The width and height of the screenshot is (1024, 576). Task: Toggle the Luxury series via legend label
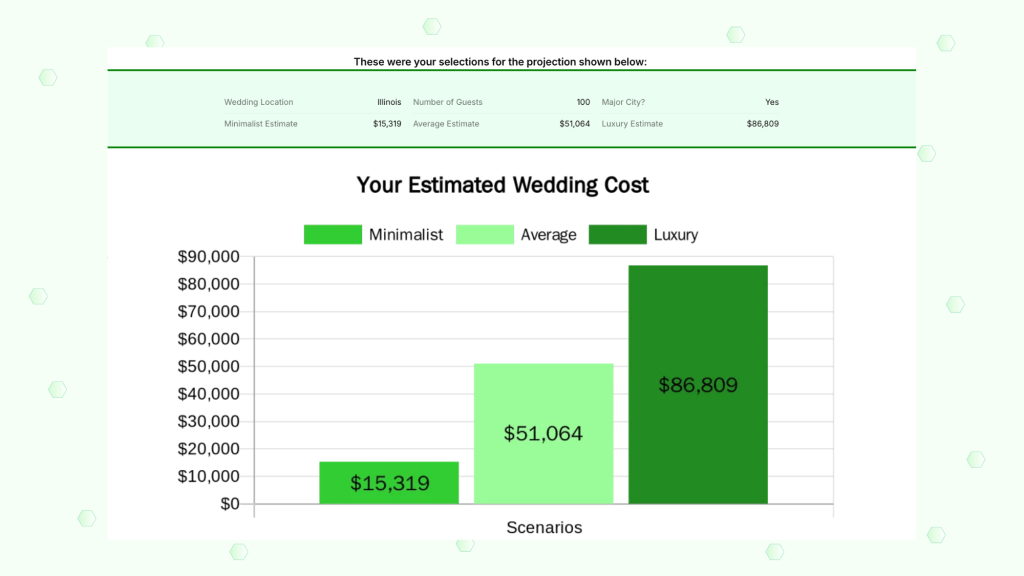coord(675,235)
